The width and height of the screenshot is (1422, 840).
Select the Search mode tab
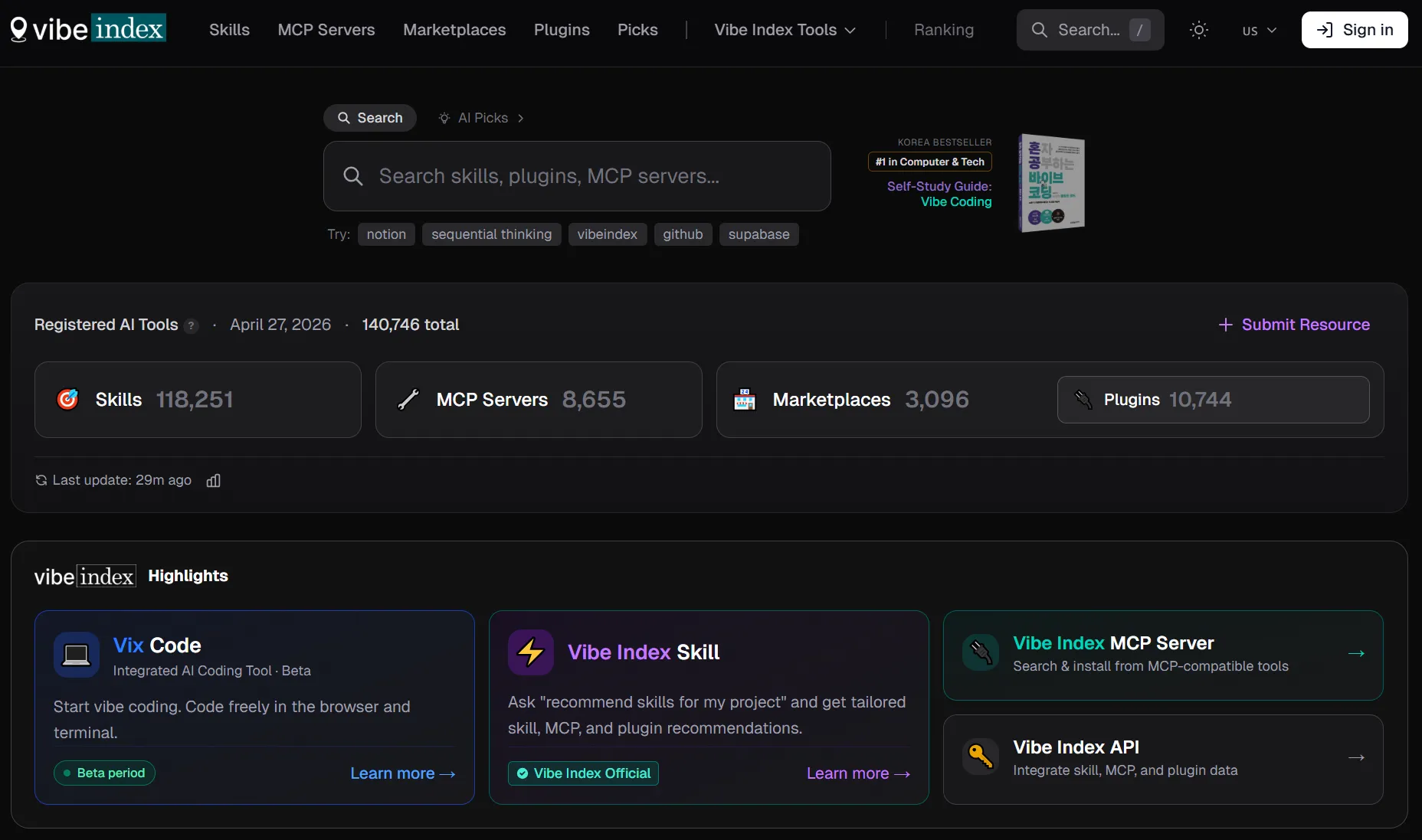pos(370,118)
